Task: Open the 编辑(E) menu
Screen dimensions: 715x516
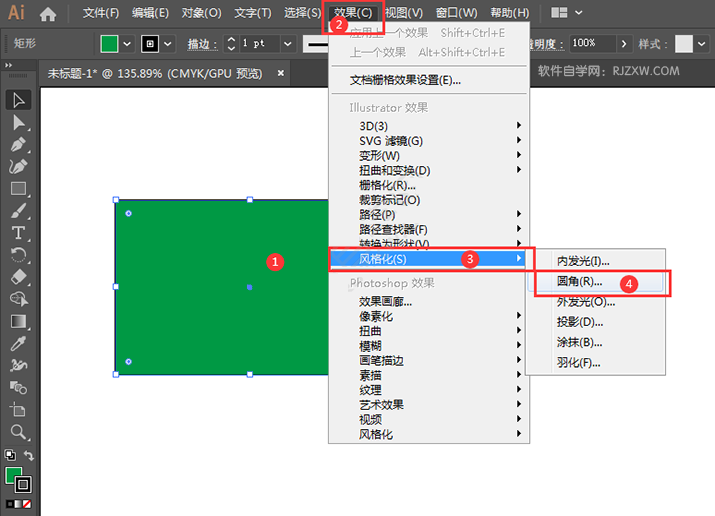Action: (150, 13)
